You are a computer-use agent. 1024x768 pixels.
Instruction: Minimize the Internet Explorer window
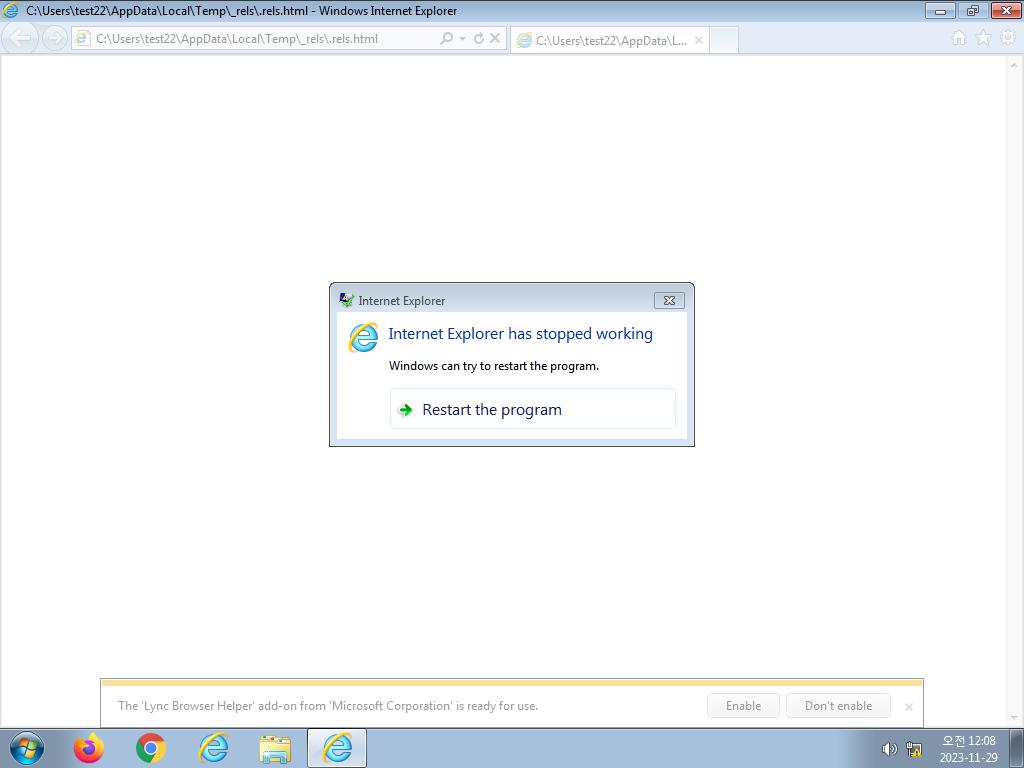940,10
